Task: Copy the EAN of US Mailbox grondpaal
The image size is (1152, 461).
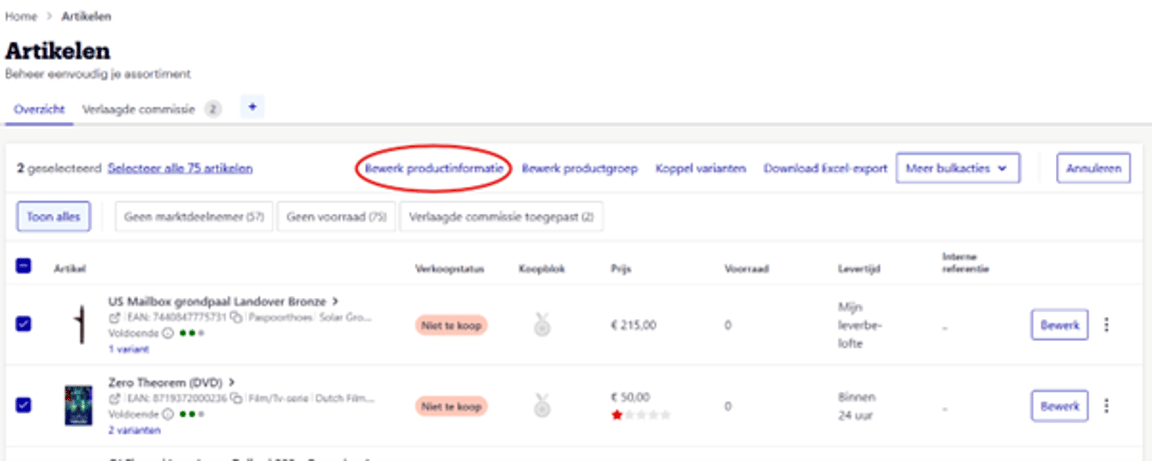Action: point(235,317)
